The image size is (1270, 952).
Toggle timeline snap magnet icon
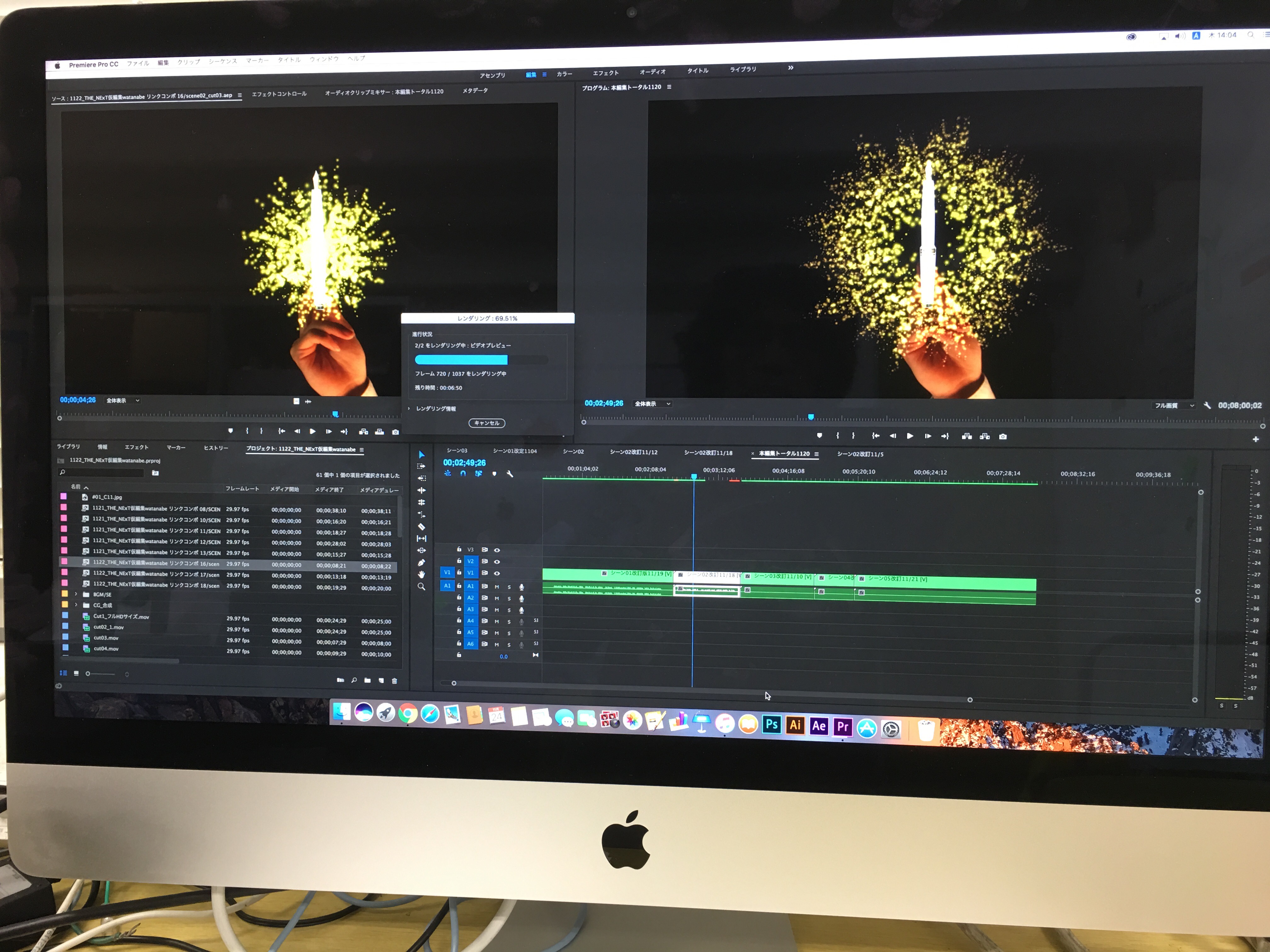pos(463,473)
